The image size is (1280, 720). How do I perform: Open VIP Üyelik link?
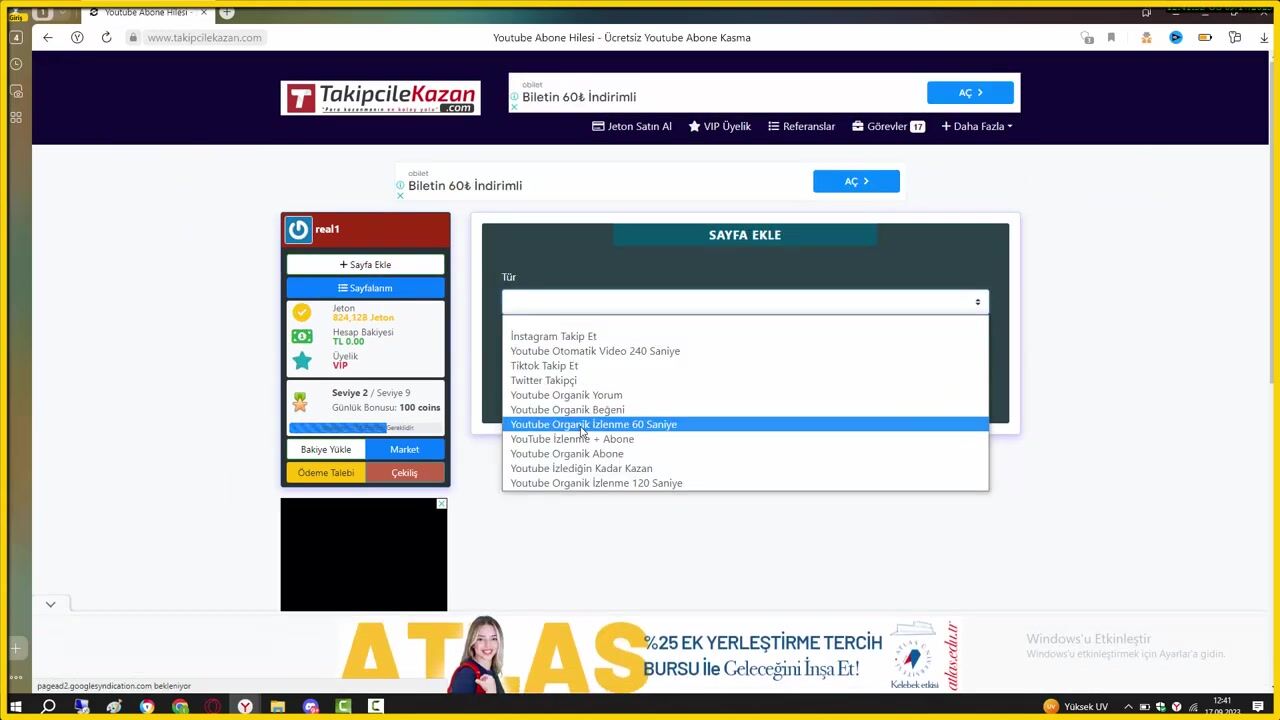click(720, 126)
